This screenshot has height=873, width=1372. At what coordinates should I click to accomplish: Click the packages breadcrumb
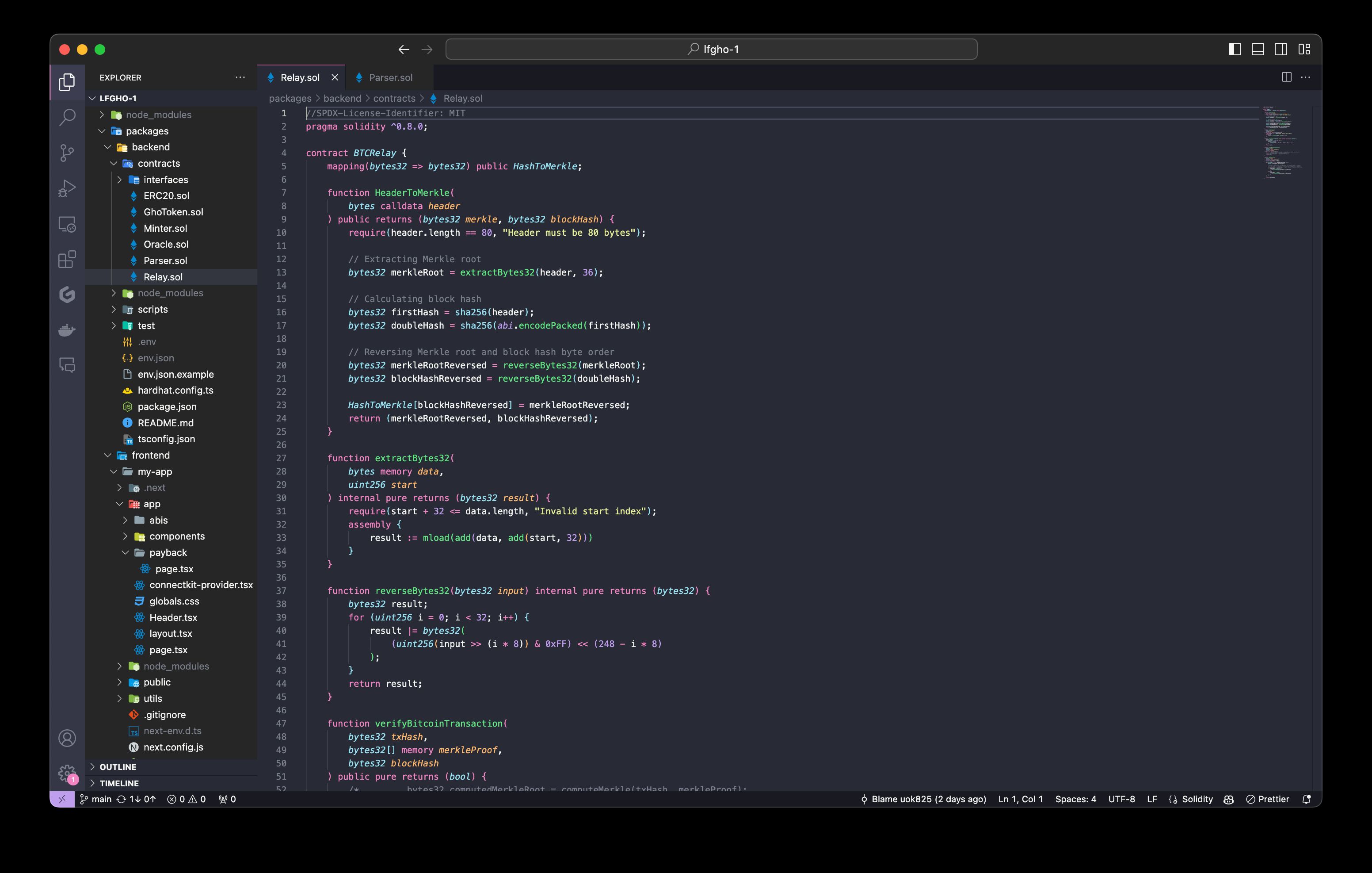point(290,98)
